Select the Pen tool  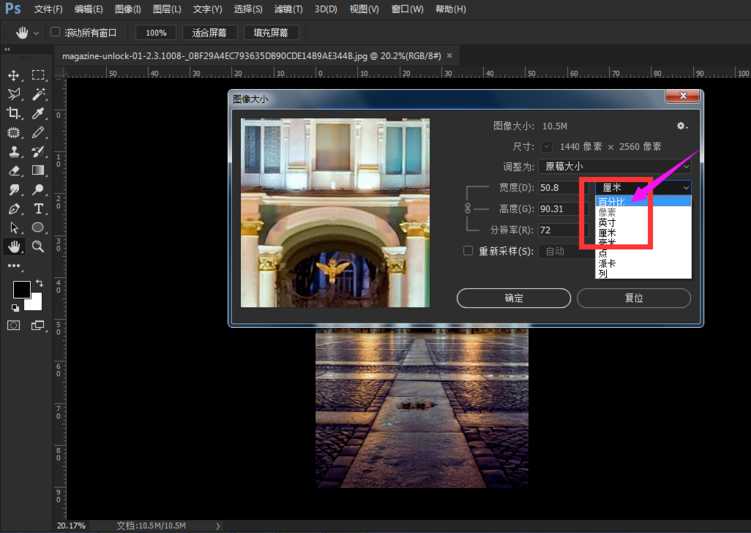tap(14, 208)
